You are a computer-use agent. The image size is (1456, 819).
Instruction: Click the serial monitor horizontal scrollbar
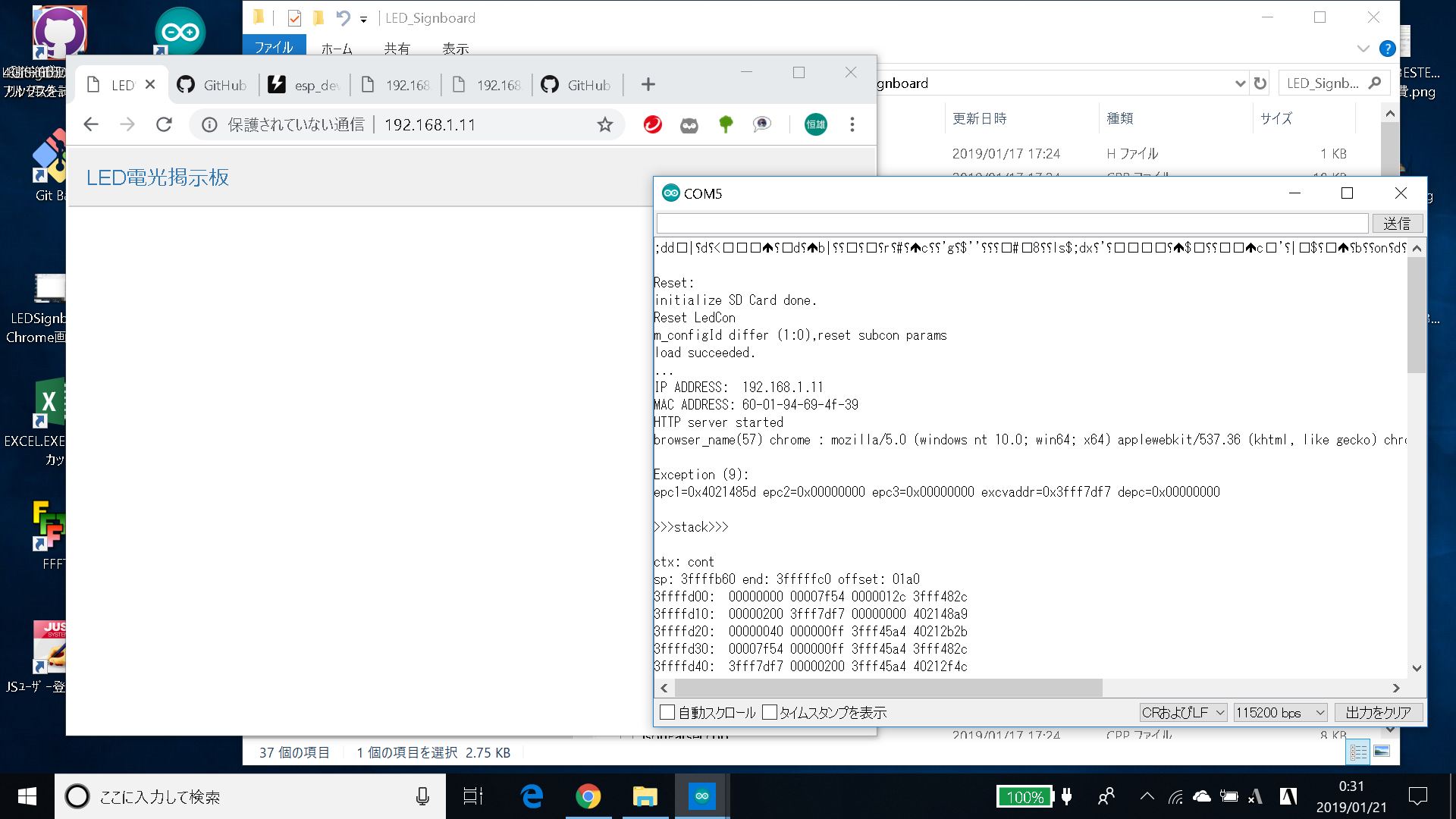(x=887, y=688)
